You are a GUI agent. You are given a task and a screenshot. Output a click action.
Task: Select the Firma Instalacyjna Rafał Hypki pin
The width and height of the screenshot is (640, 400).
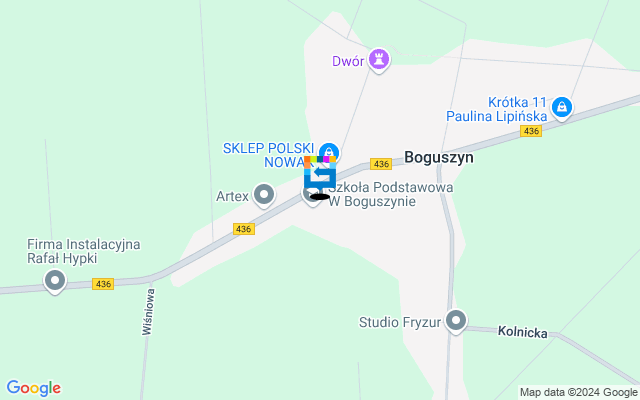click(55, 282)
